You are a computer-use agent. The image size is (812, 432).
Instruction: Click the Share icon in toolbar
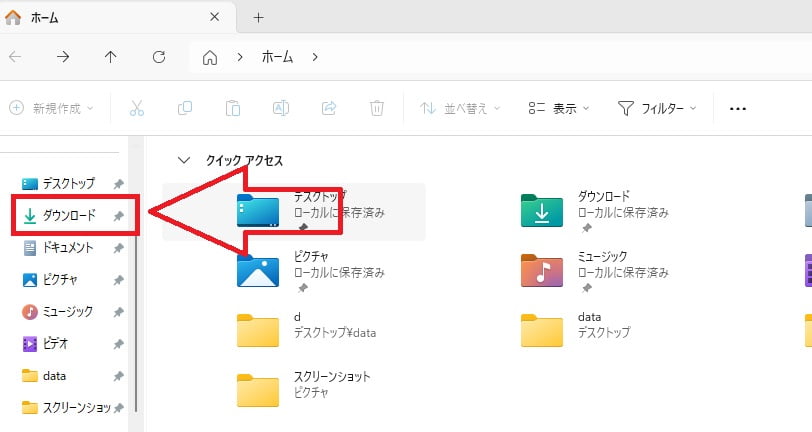pos(329,108)
